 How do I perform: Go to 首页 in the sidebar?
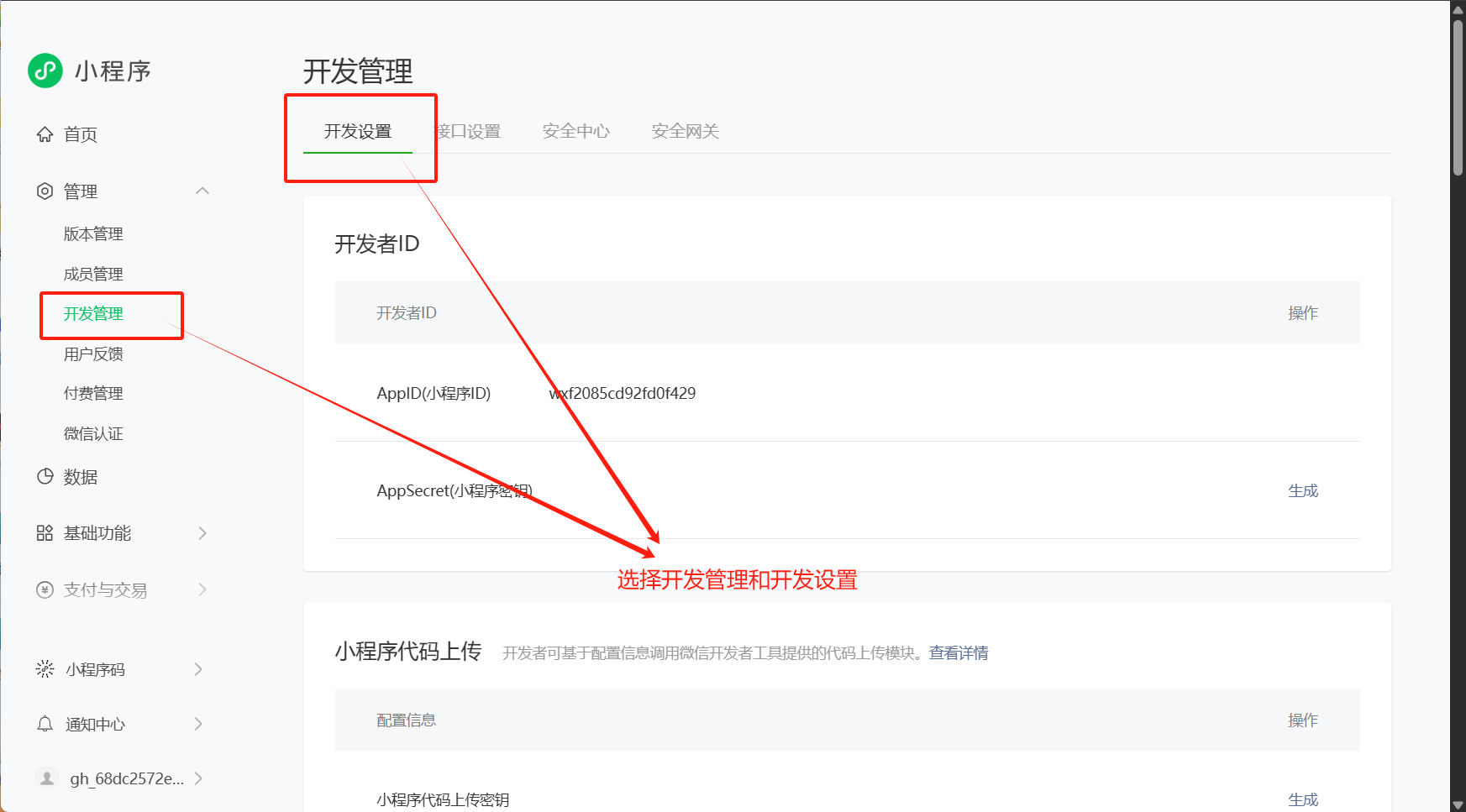(x=81, y=134)
